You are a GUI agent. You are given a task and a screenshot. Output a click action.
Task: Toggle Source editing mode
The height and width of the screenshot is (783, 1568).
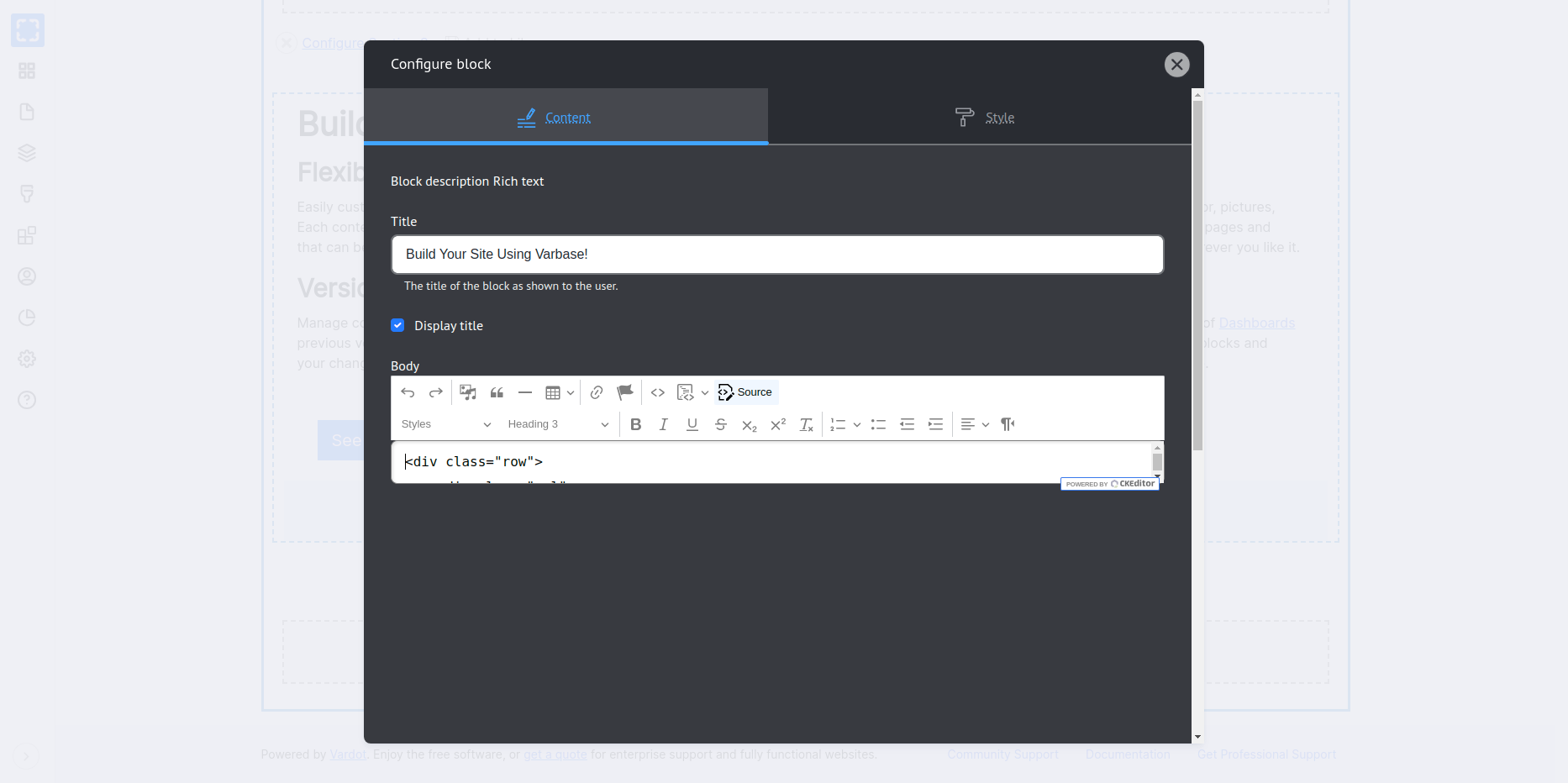click(x=745, y=392)
